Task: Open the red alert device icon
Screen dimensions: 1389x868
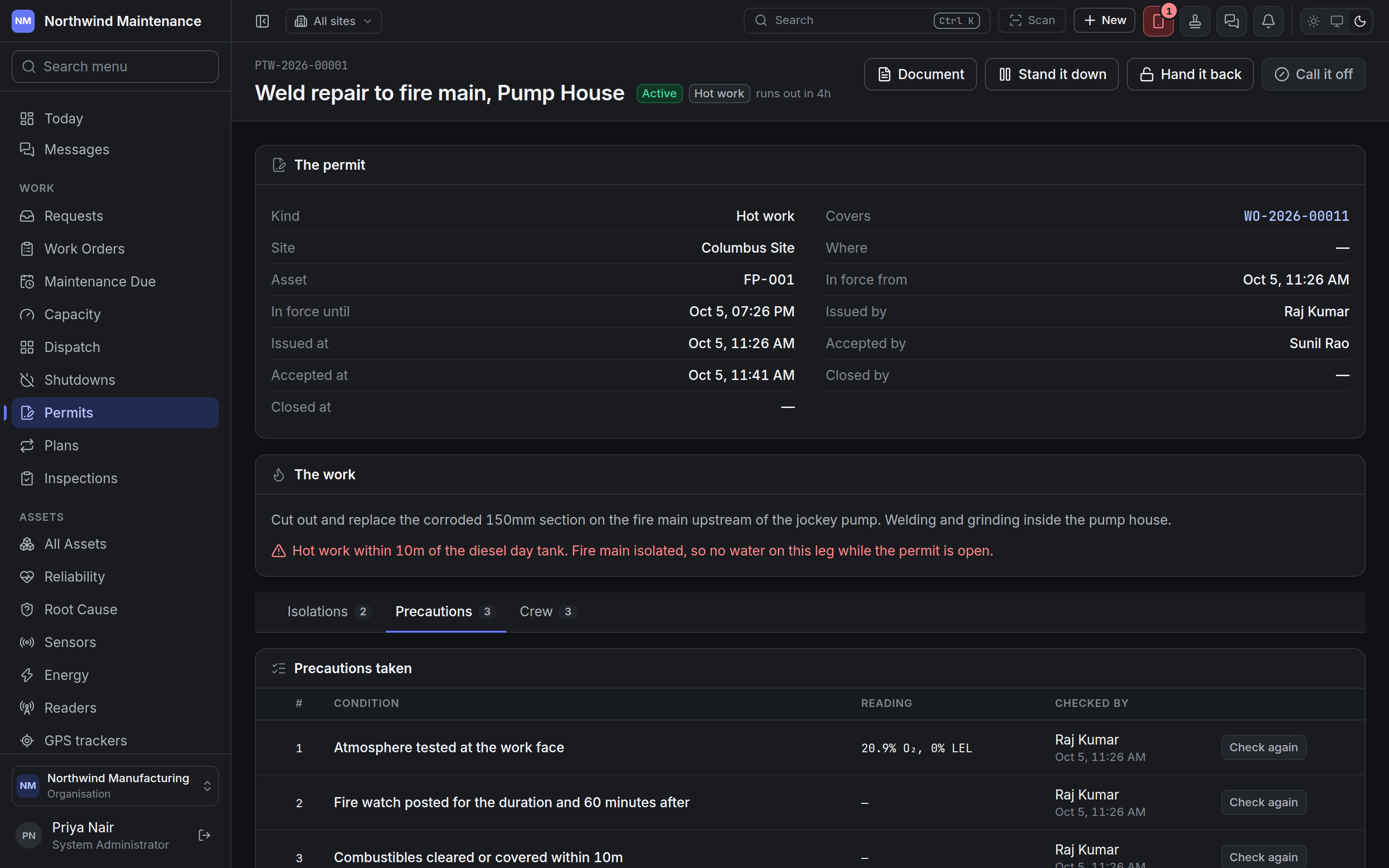Action: pos(1158,21)
